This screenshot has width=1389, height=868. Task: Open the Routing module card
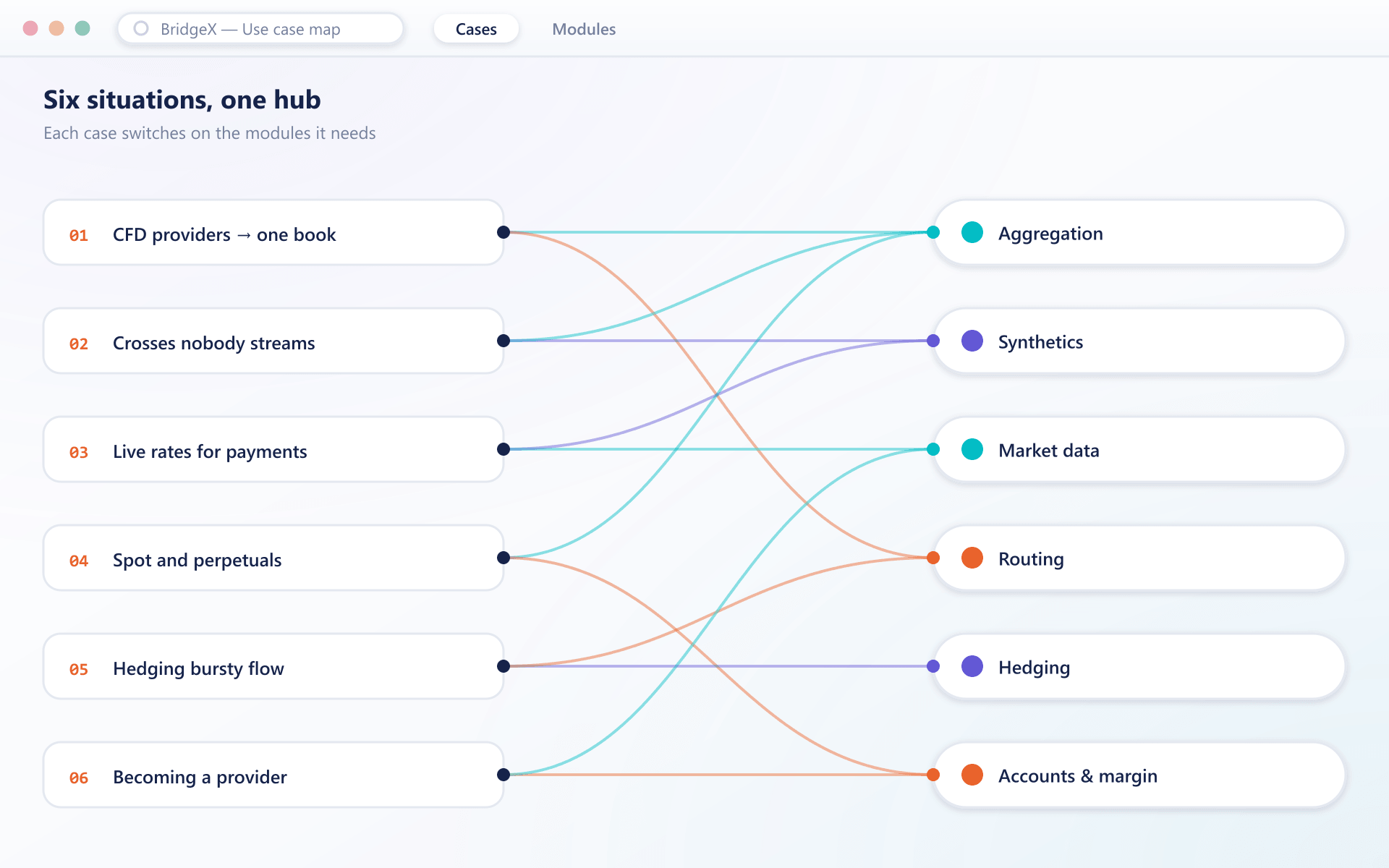coord(1139,558)
